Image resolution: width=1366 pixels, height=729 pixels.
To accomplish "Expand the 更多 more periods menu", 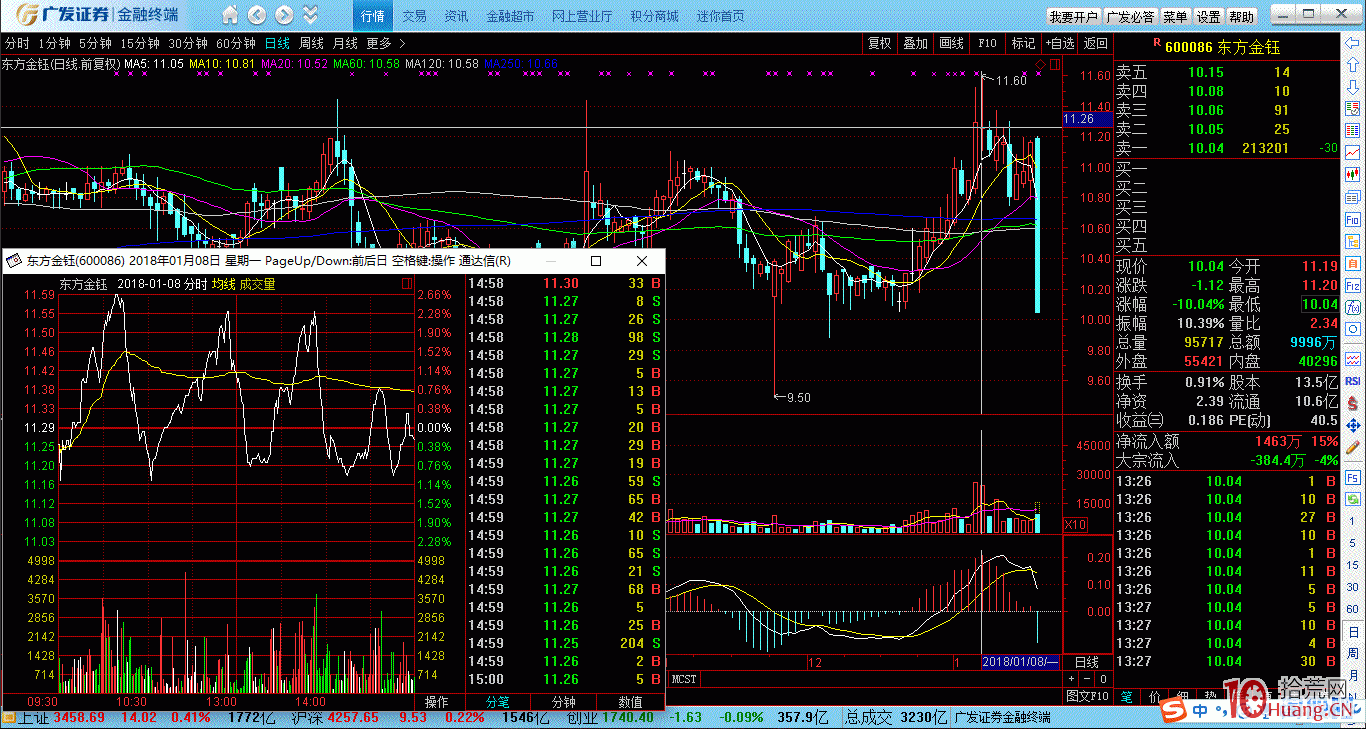I will tap(386, 43).
